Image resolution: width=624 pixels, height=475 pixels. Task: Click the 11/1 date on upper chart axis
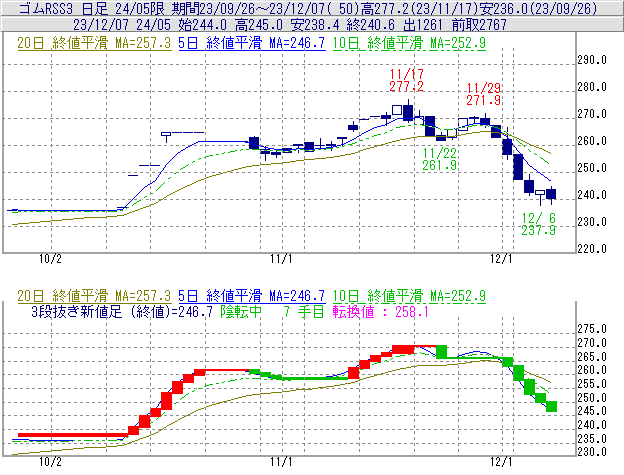(x=282, y=257)
